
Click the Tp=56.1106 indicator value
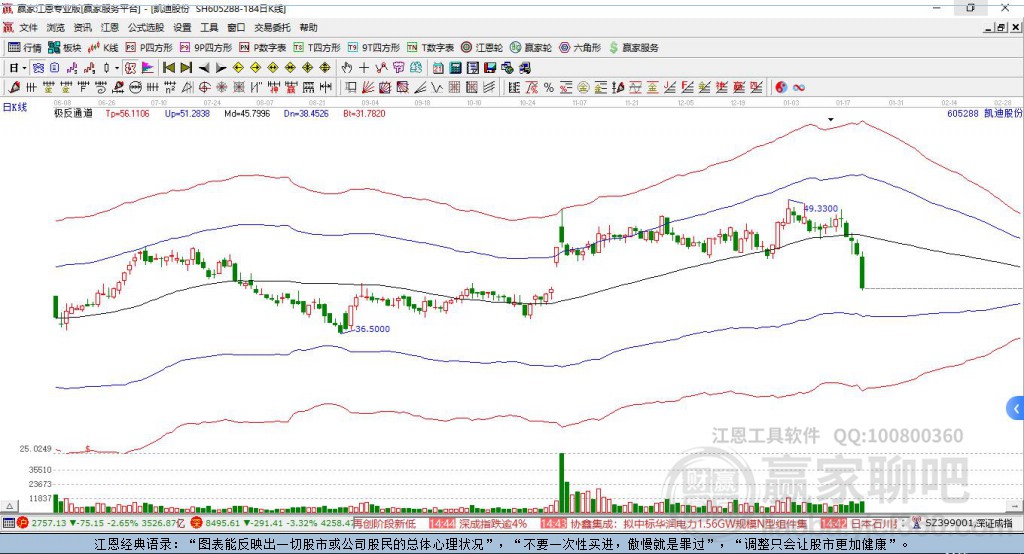(x=127, y=114)
